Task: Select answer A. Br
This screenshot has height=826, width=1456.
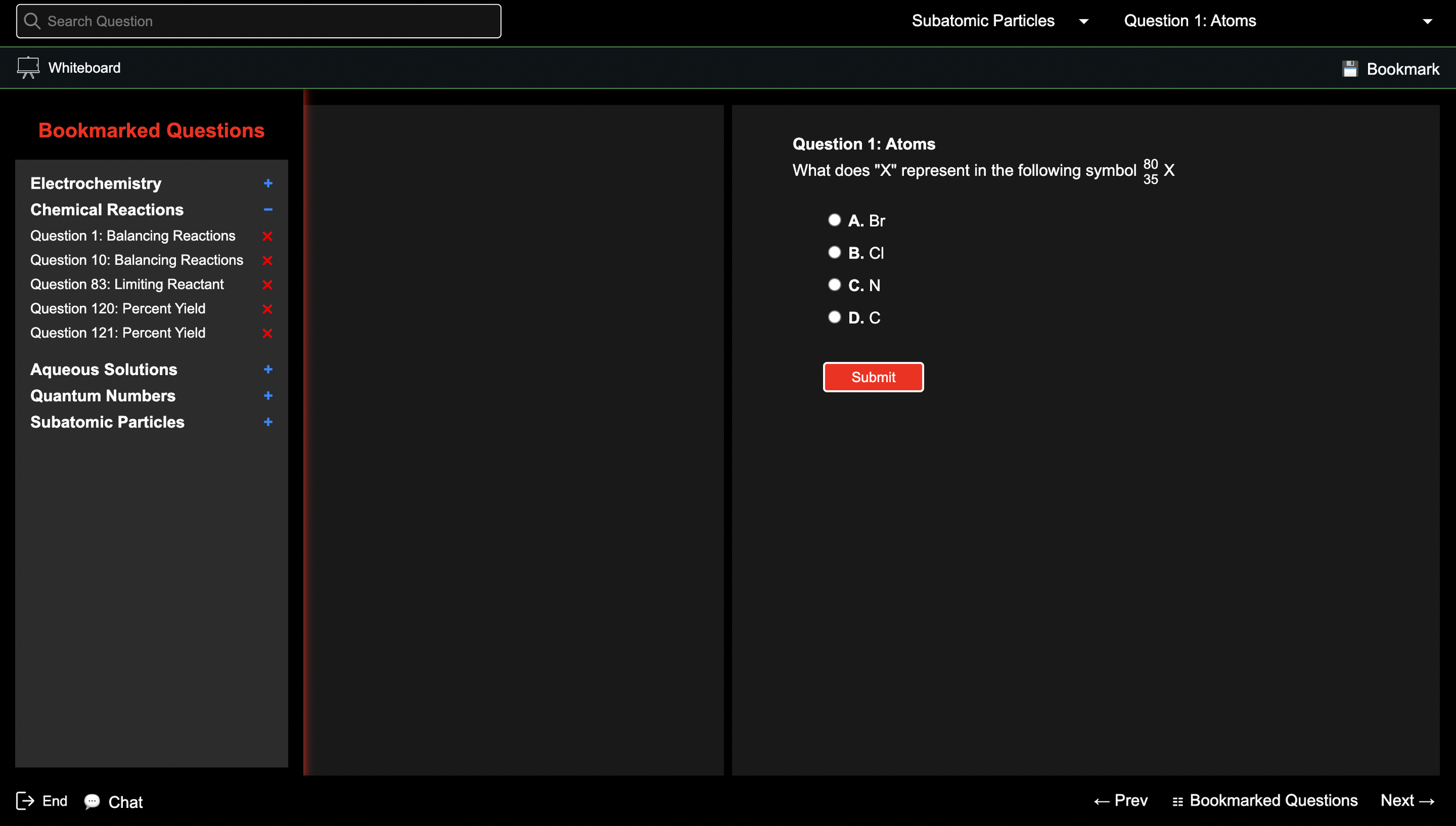Action: 834,220
